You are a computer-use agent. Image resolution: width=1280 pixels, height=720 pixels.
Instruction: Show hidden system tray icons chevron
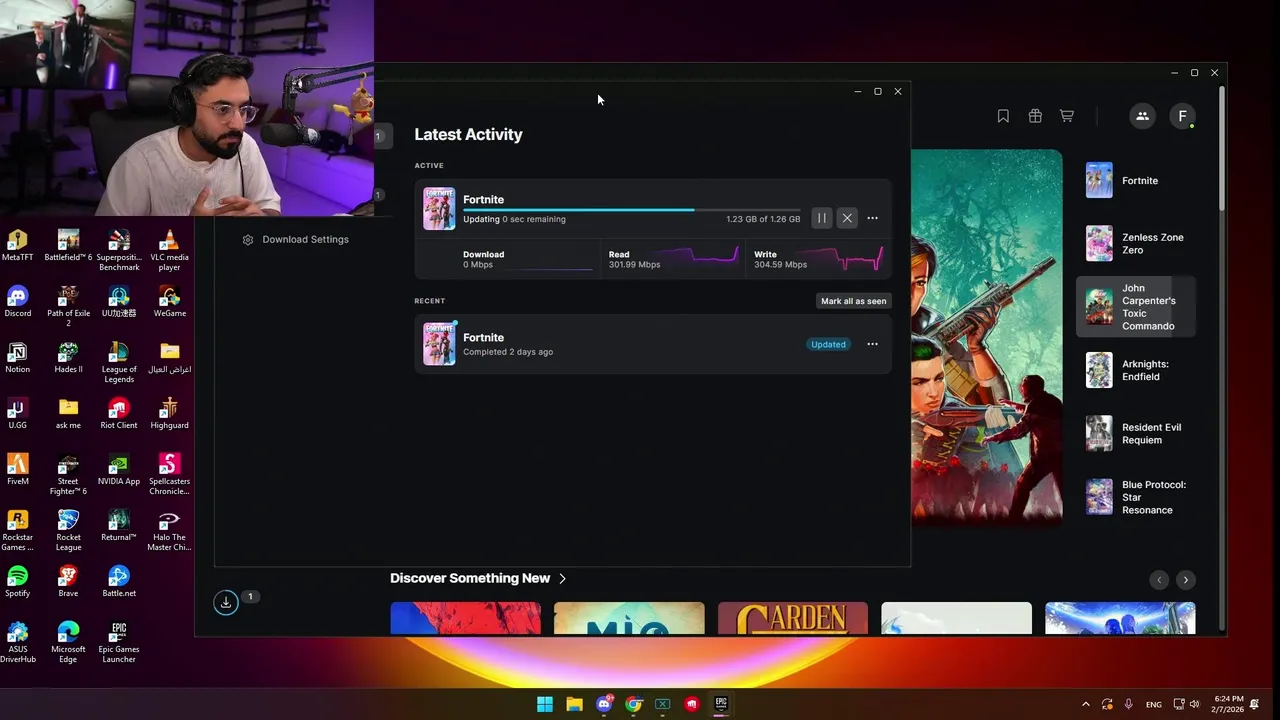pyautogui.click(x=1086, y=704)
